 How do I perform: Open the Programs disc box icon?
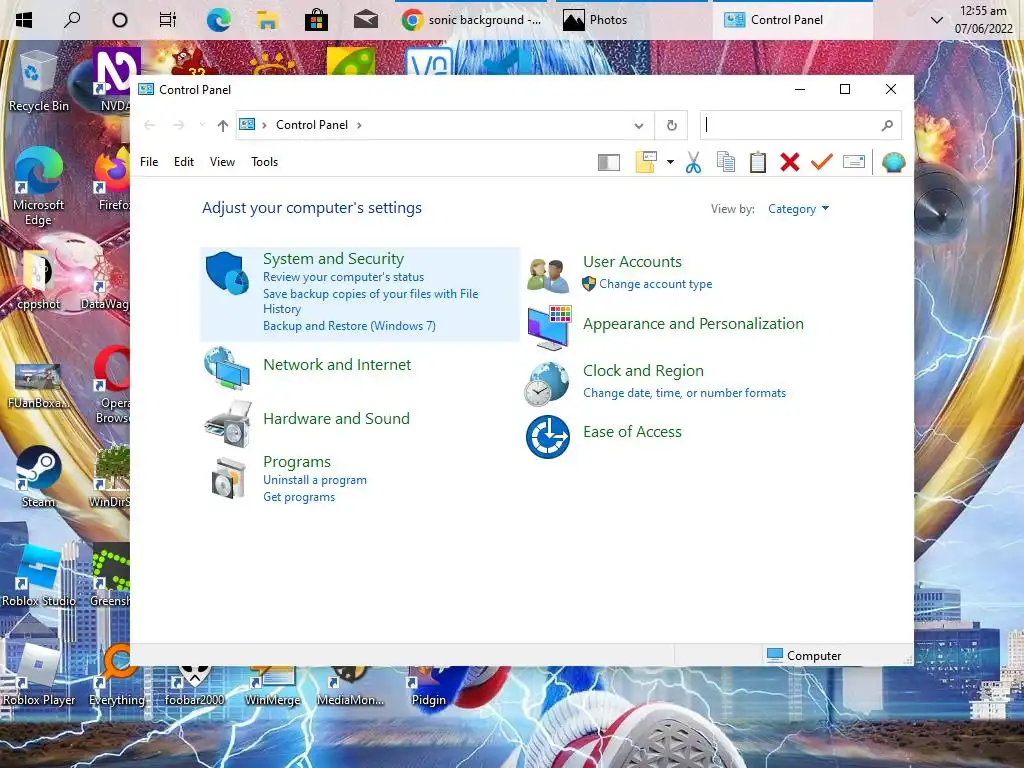[229, 478]
